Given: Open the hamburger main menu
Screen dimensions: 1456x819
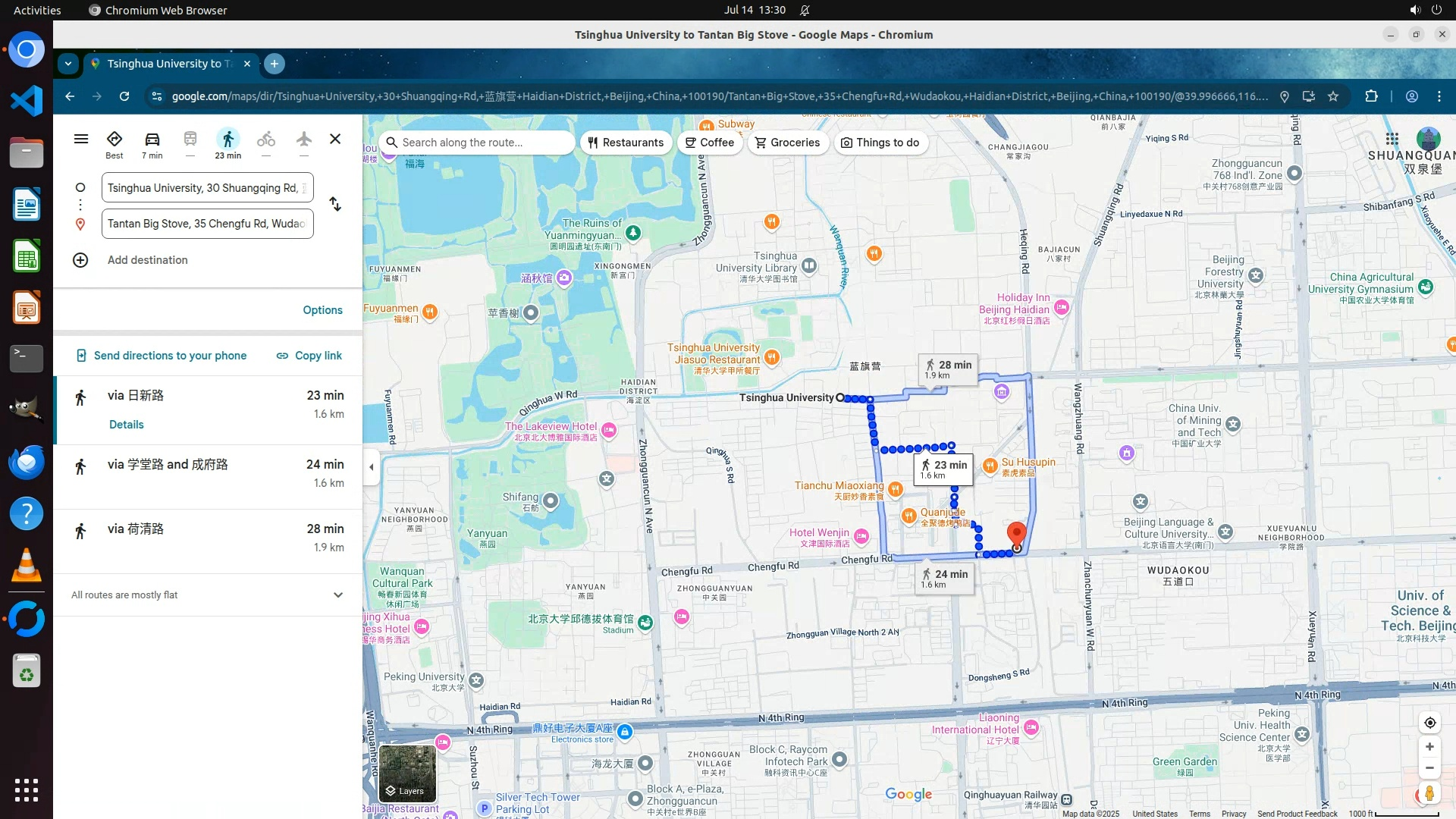Looking at the screenshot, I should [x=81, y=140].
